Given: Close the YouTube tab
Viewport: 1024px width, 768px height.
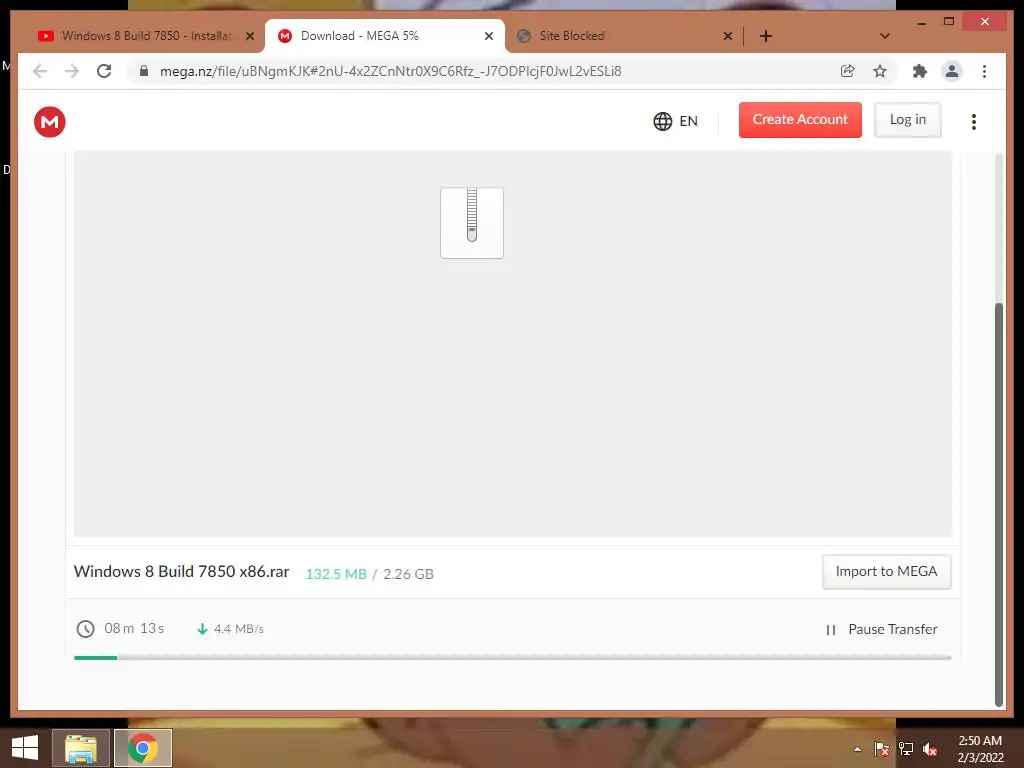Looking at the screenshot, I should (x=249, y=36).
